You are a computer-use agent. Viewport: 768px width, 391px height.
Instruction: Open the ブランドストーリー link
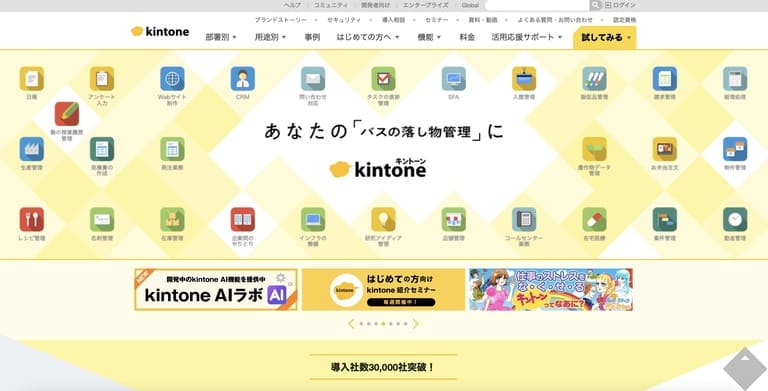coord(281,20)
